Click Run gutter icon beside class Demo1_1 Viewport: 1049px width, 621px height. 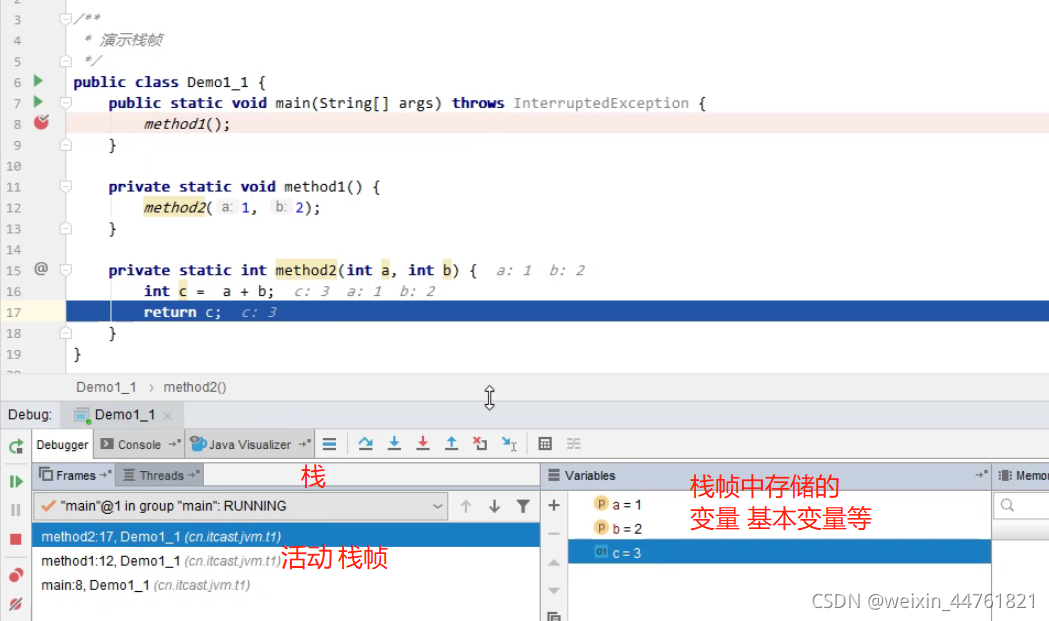38,81
